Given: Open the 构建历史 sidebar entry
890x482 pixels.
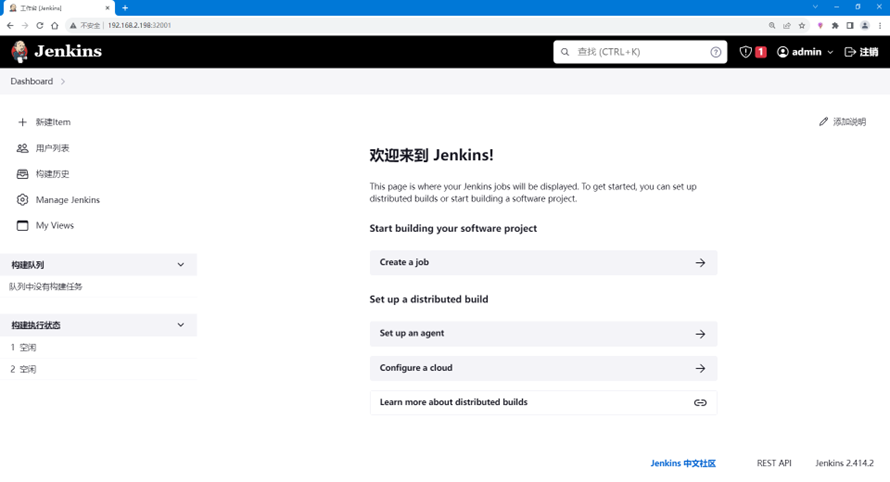Looking at the screenshot, I should pyautogui.click(x=52, y=174).
